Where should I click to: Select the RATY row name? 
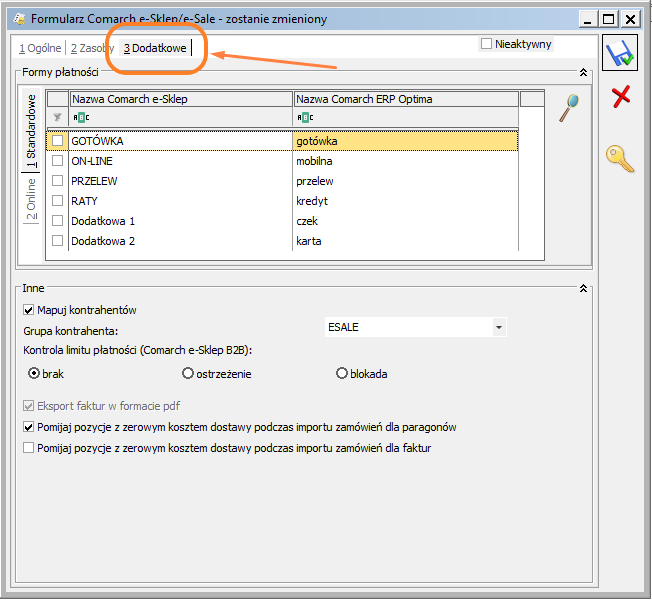pyautogui.click(x=84, y=201)
